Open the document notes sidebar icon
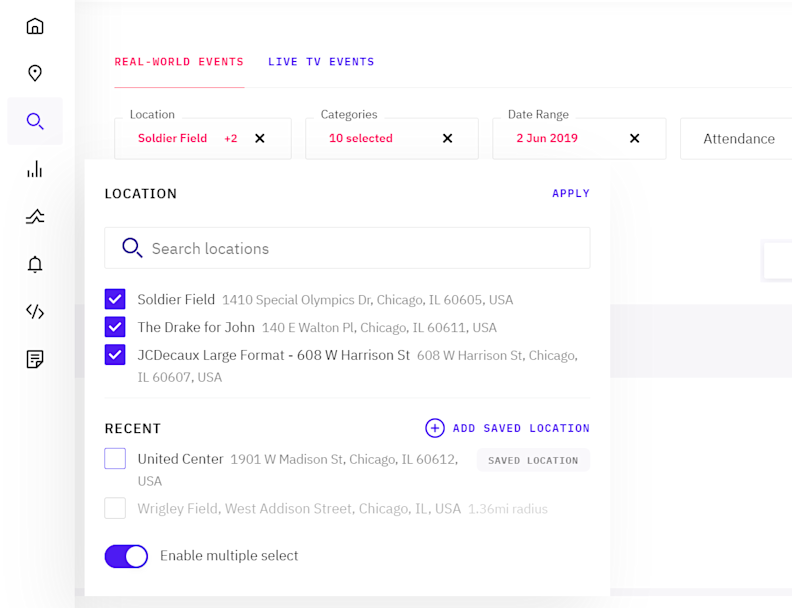 pos(35,359)
